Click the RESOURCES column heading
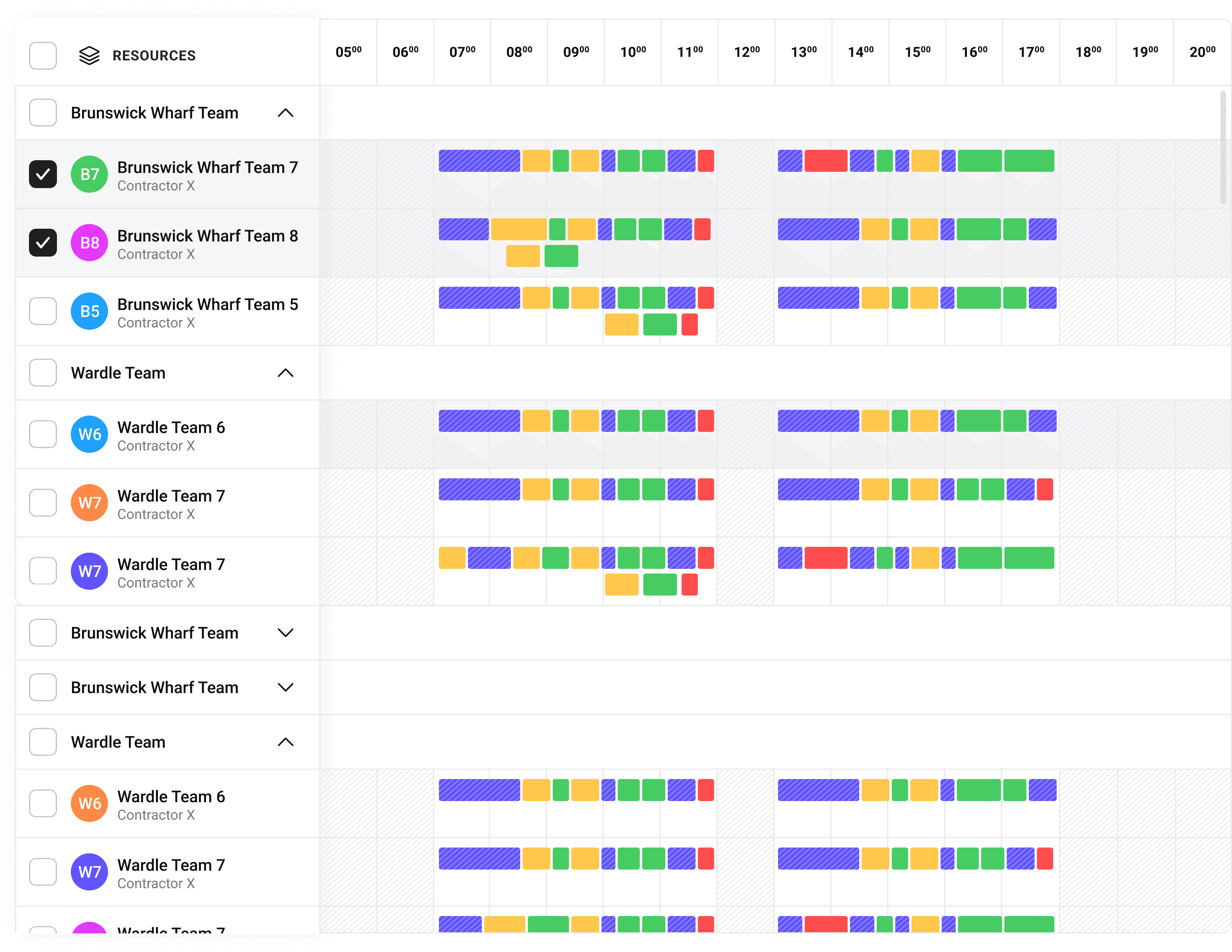Image resolution: width=1232 pixels, height=952 pixels. [154, 55]
